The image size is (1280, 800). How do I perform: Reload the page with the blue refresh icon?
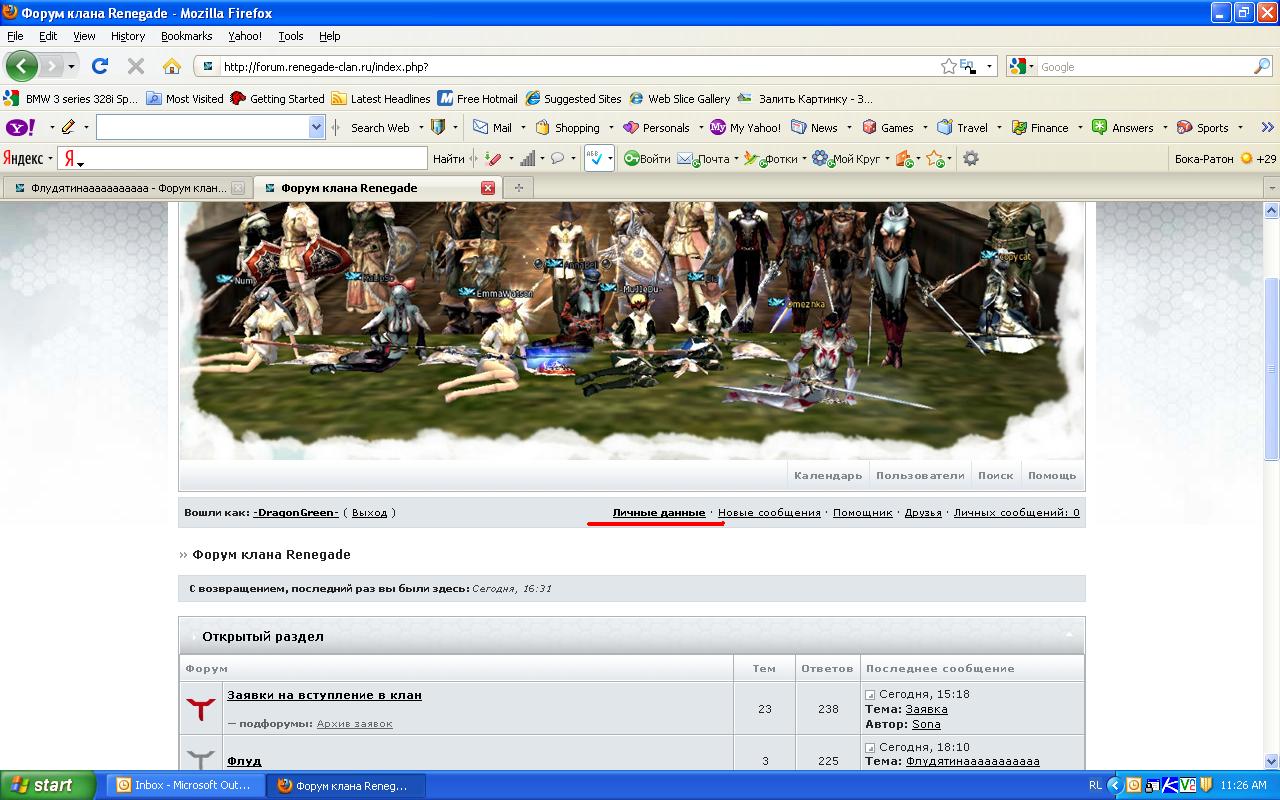click(x=99, y=66)
